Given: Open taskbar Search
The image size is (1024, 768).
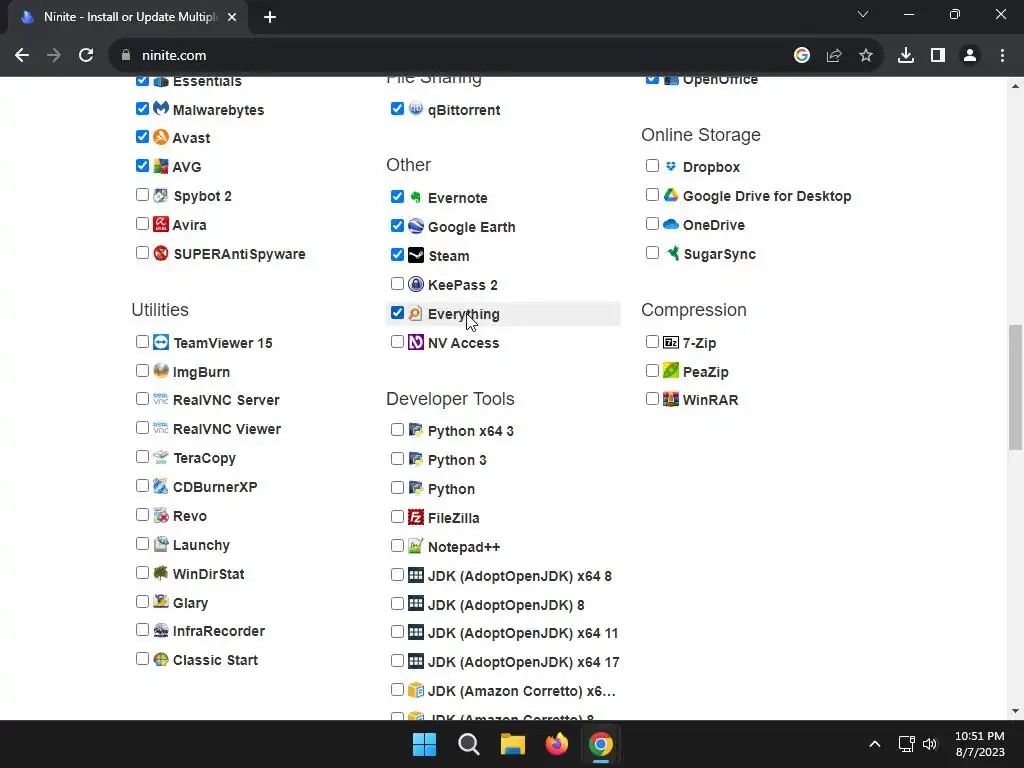Looking at the screenshot, I should tap(469, 744).
